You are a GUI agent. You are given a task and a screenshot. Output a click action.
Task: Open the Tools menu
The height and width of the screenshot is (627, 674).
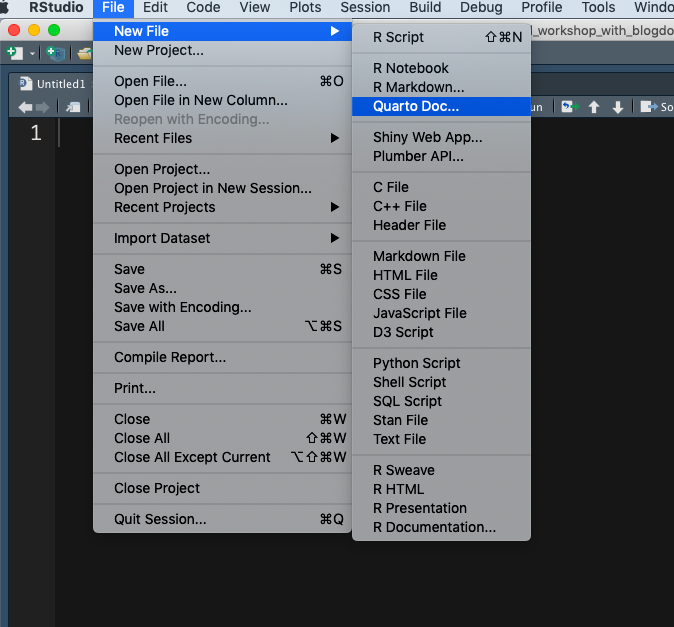pyautogui.click(x=598, y=7)
